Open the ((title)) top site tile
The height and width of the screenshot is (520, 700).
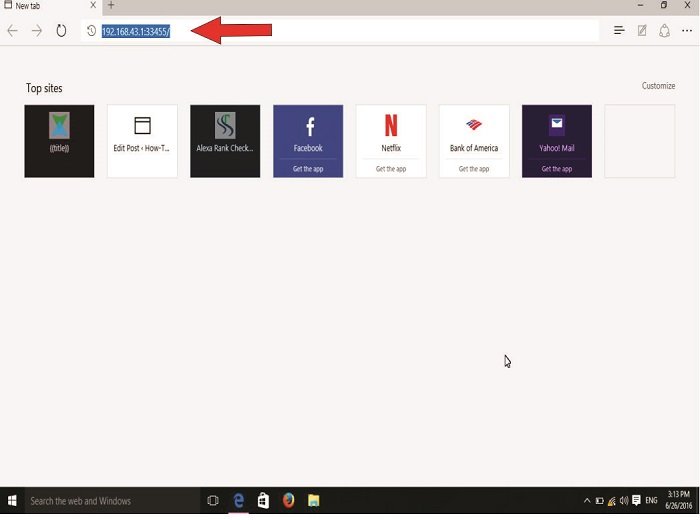click(59, 141)
